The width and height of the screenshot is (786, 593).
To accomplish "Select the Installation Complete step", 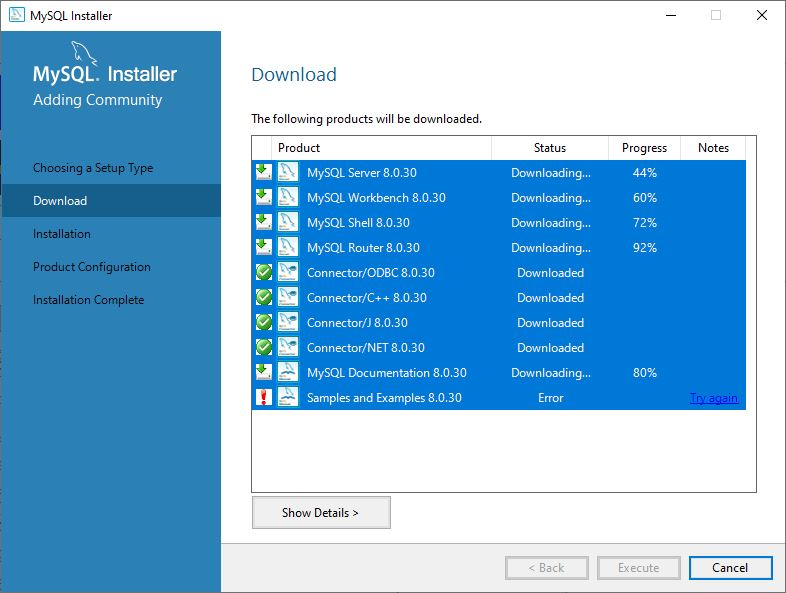I will point(89,300).
